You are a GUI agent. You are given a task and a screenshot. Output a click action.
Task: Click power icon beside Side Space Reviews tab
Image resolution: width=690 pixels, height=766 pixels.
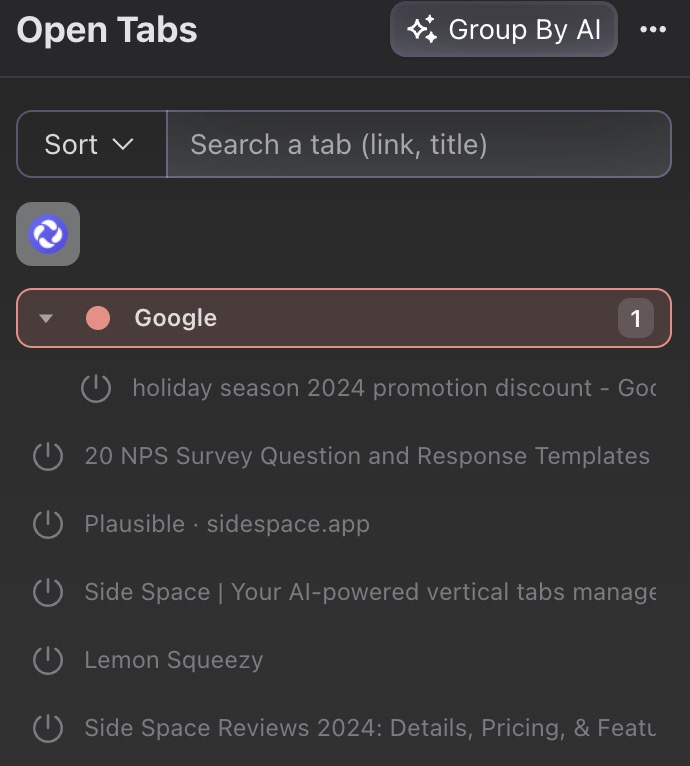[48, 728]
